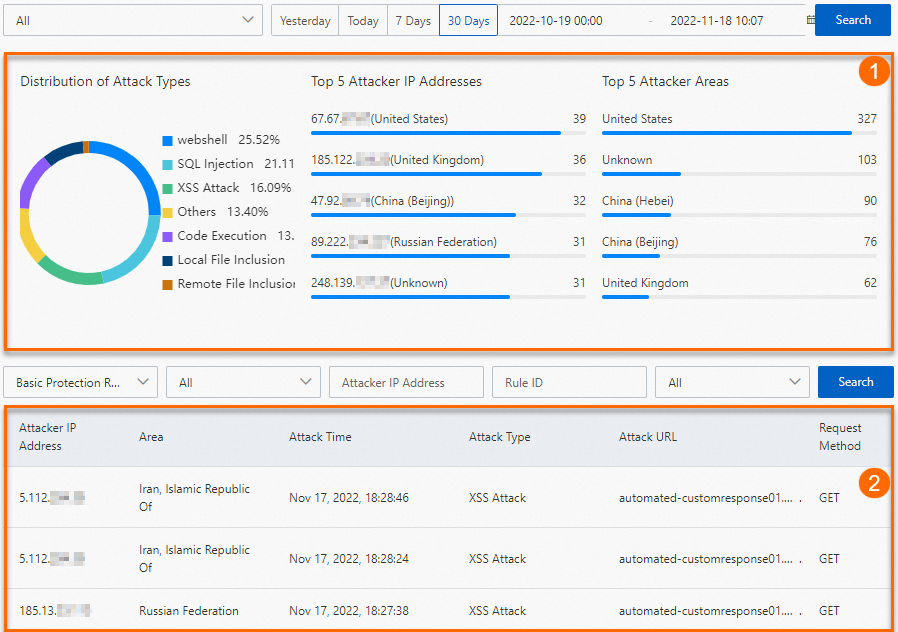Click the Search button beside the filter row
898x632 pixels.
pyautogui.click(x=856, y=382)
